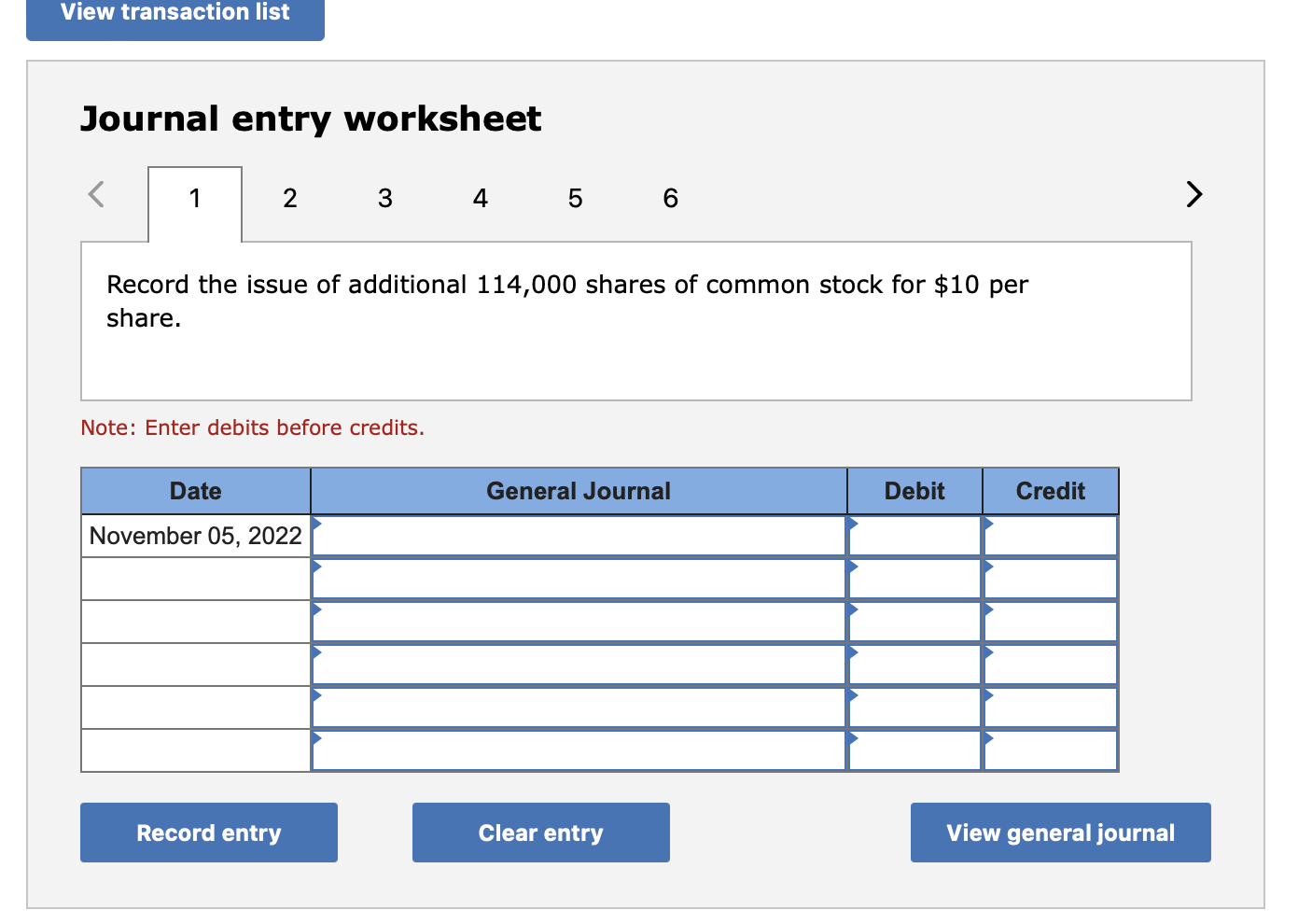Viewport: 1312px width, 924px height.
Task: Click the November 05, 2022 date cell
Action: coord(196,536)
